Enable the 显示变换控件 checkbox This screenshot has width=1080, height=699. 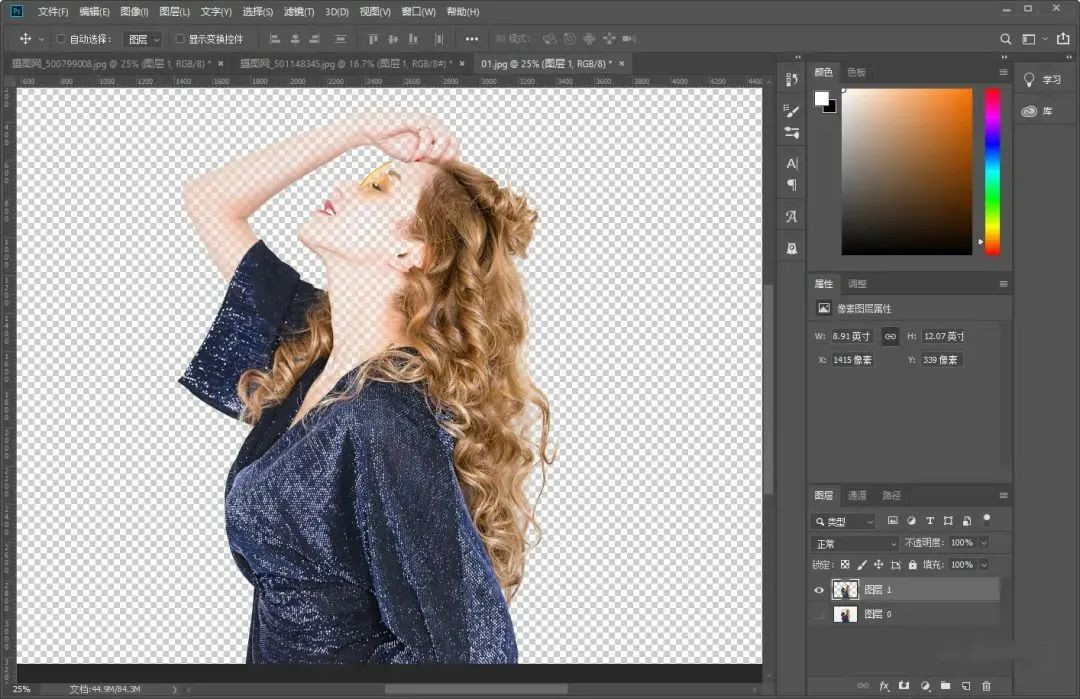click(180, 39)
